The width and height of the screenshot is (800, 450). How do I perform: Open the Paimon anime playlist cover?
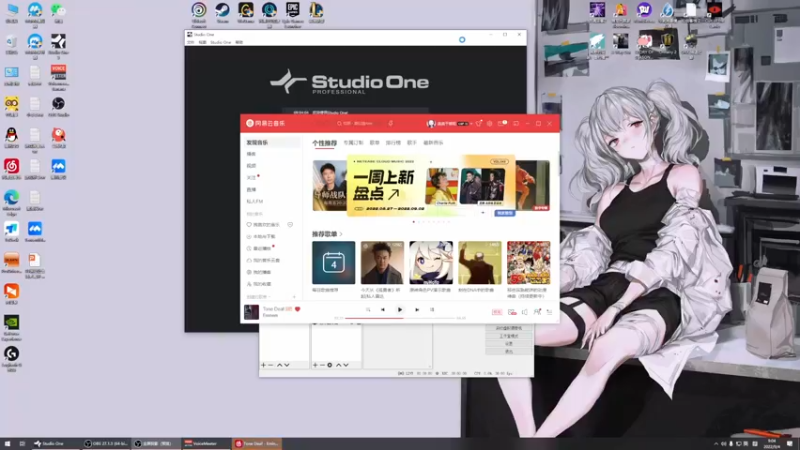(x=431, y=263)
